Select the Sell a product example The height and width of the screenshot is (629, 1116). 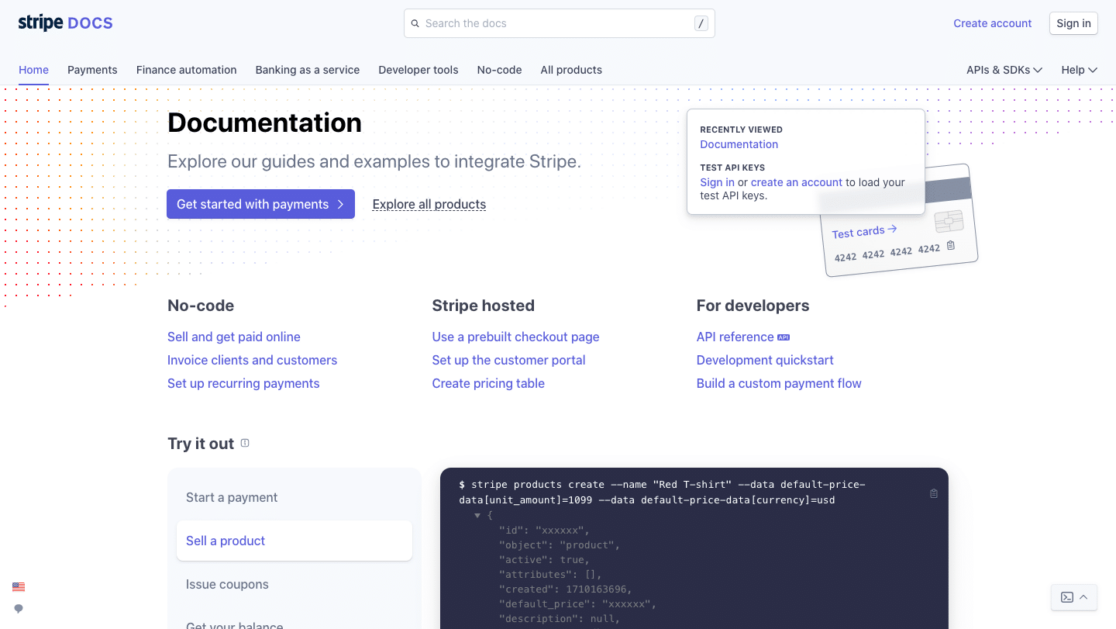[294, 541]
